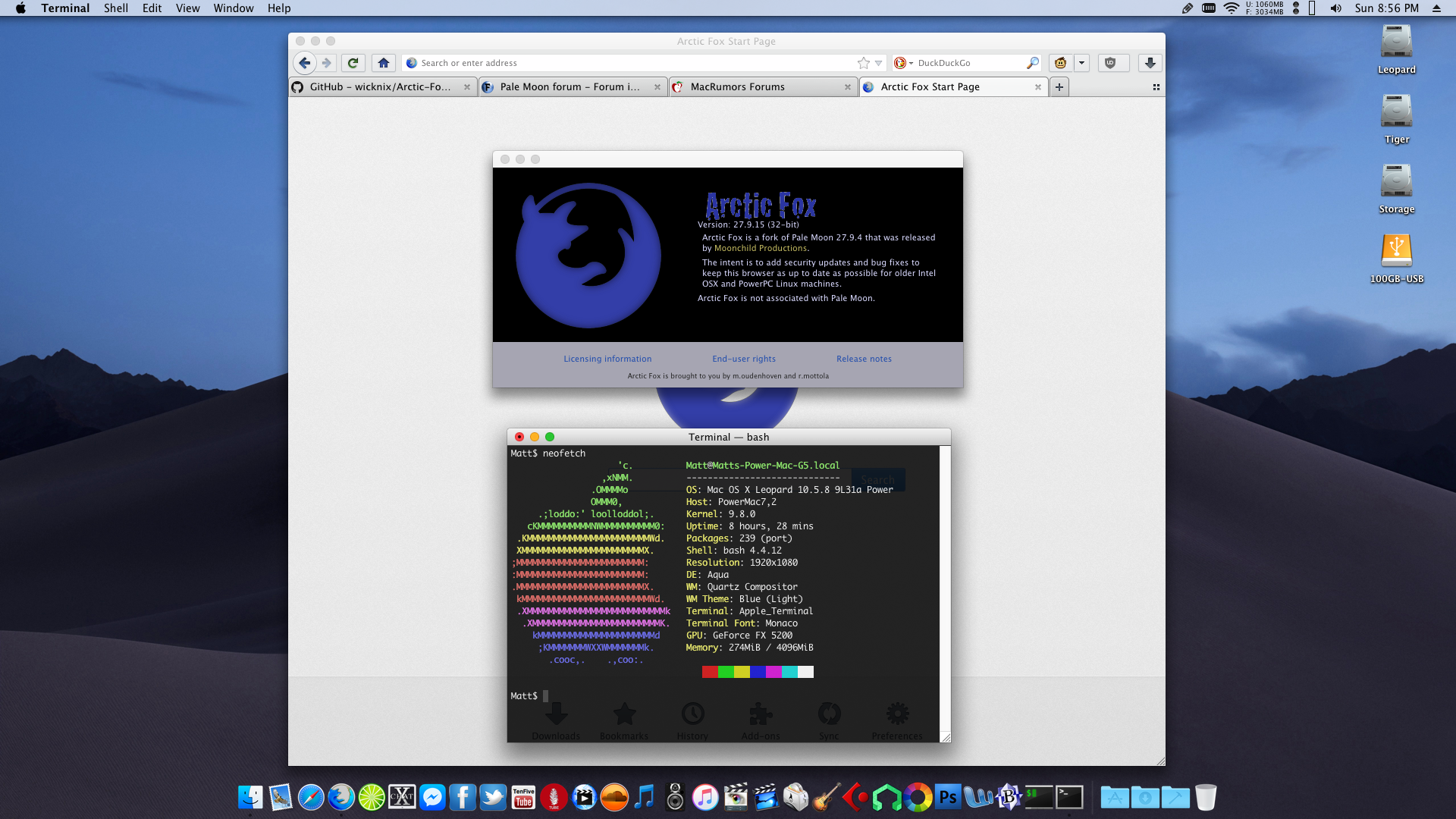Viewport: 1456px width, 819px height.
Task: Open the Licensing information link
Action: point(607,359)
